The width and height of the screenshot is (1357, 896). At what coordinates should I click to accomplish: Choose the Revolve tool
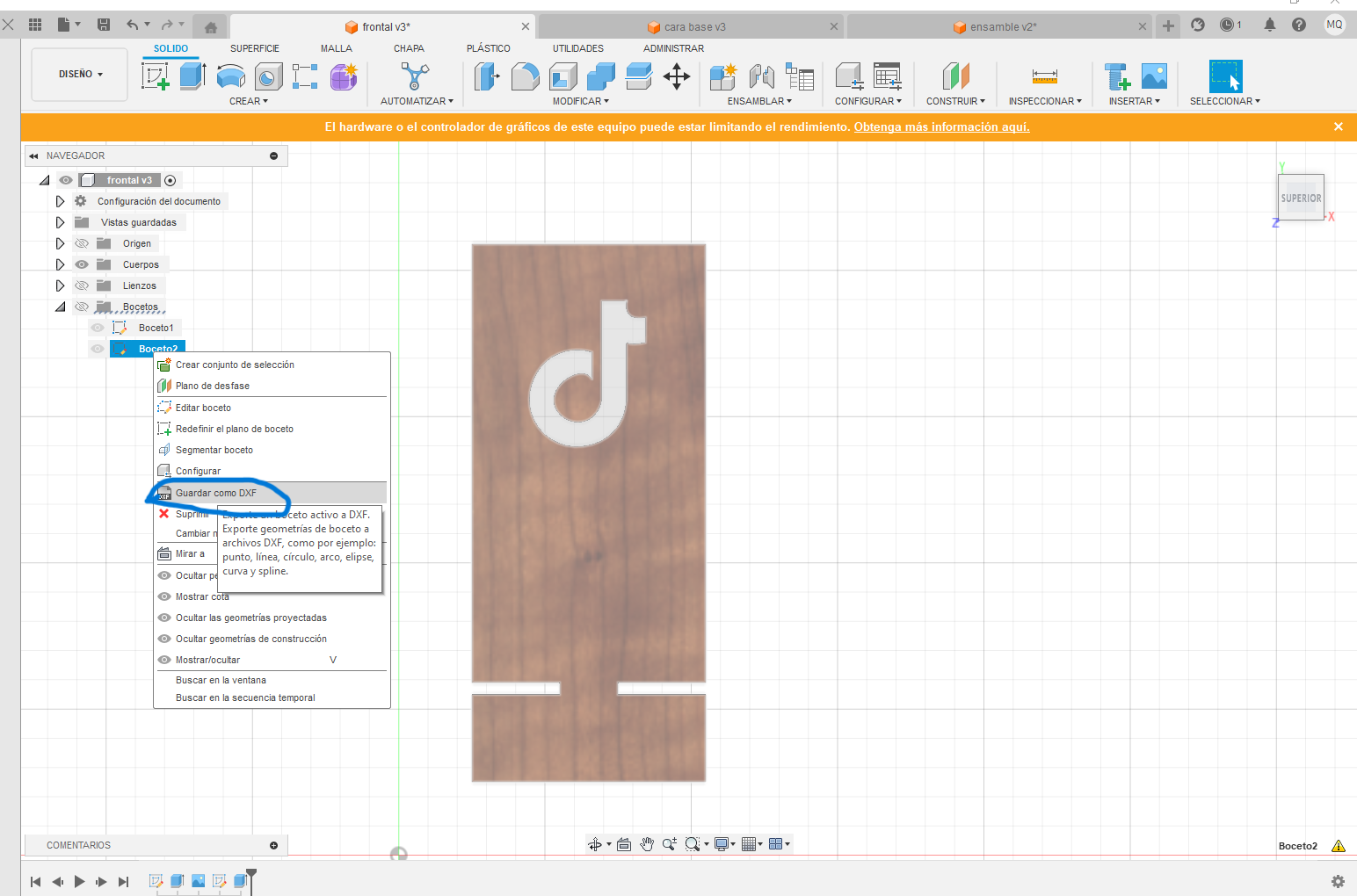coord(230,76)
